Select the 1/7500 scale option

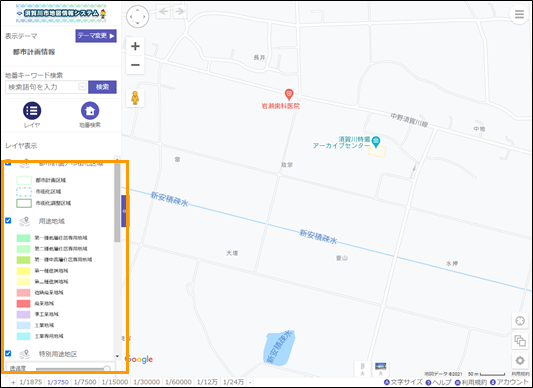click(85, 382)
